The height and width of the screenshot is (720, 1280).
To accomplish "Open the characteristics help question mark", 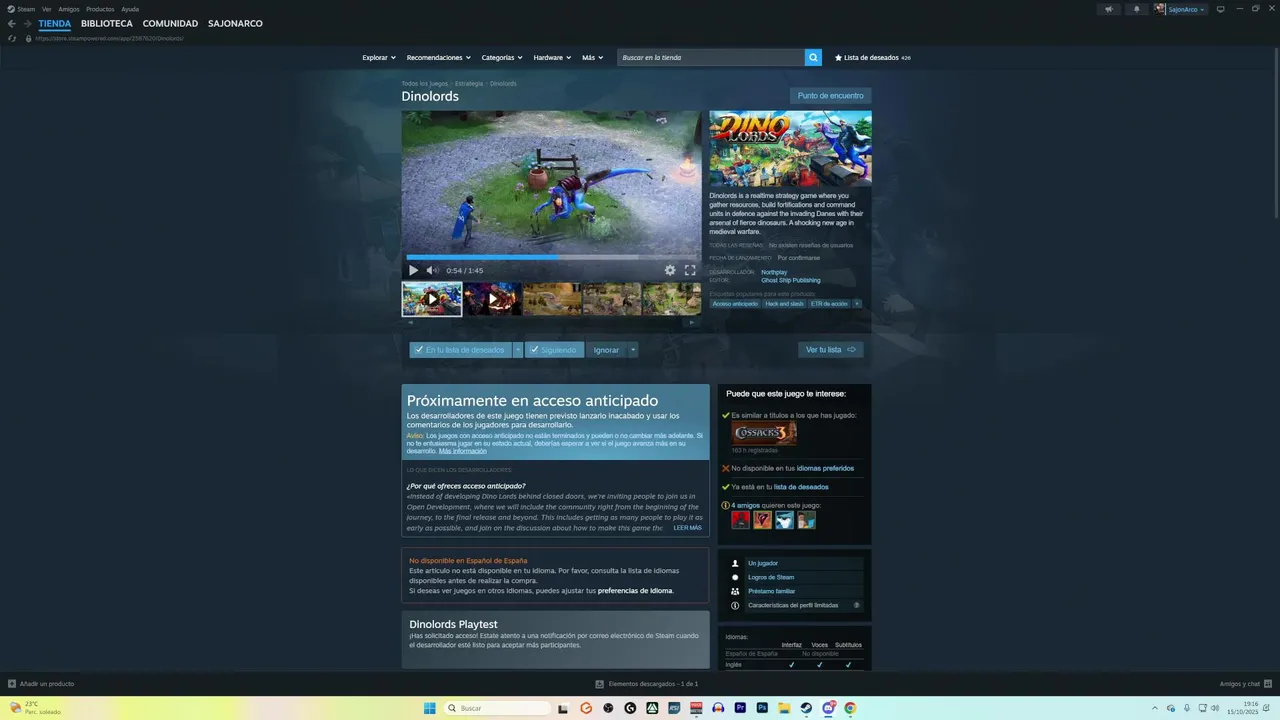I will [x=856, y=605].
